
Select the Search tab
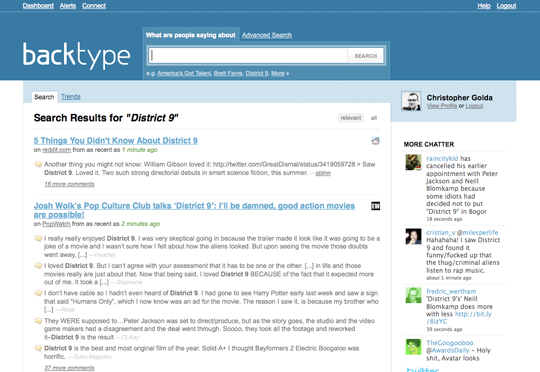(x=44, y=97)
